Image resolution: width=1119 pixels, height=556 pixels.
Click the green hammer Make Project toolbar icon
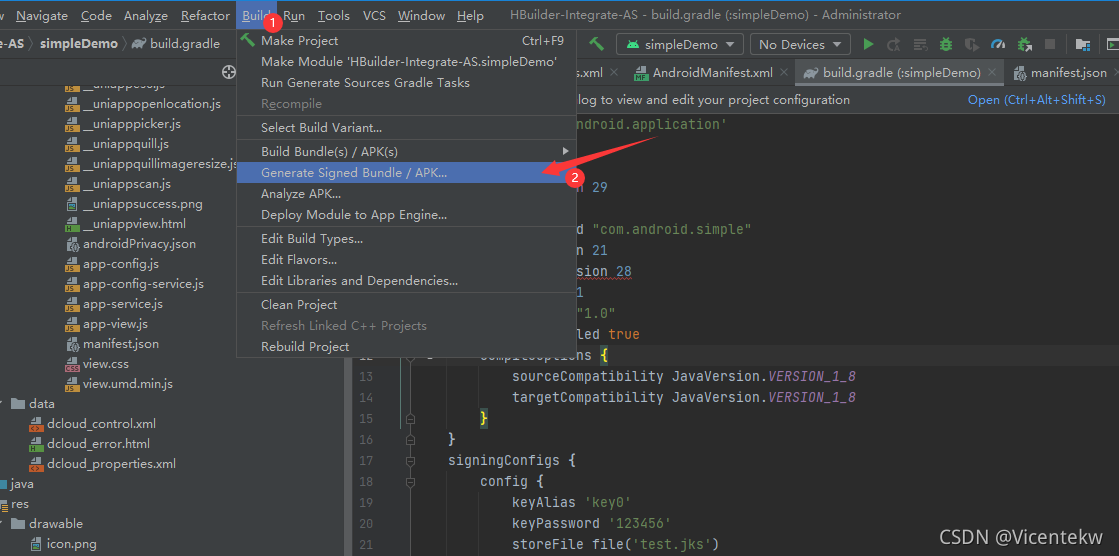(596, 44)
